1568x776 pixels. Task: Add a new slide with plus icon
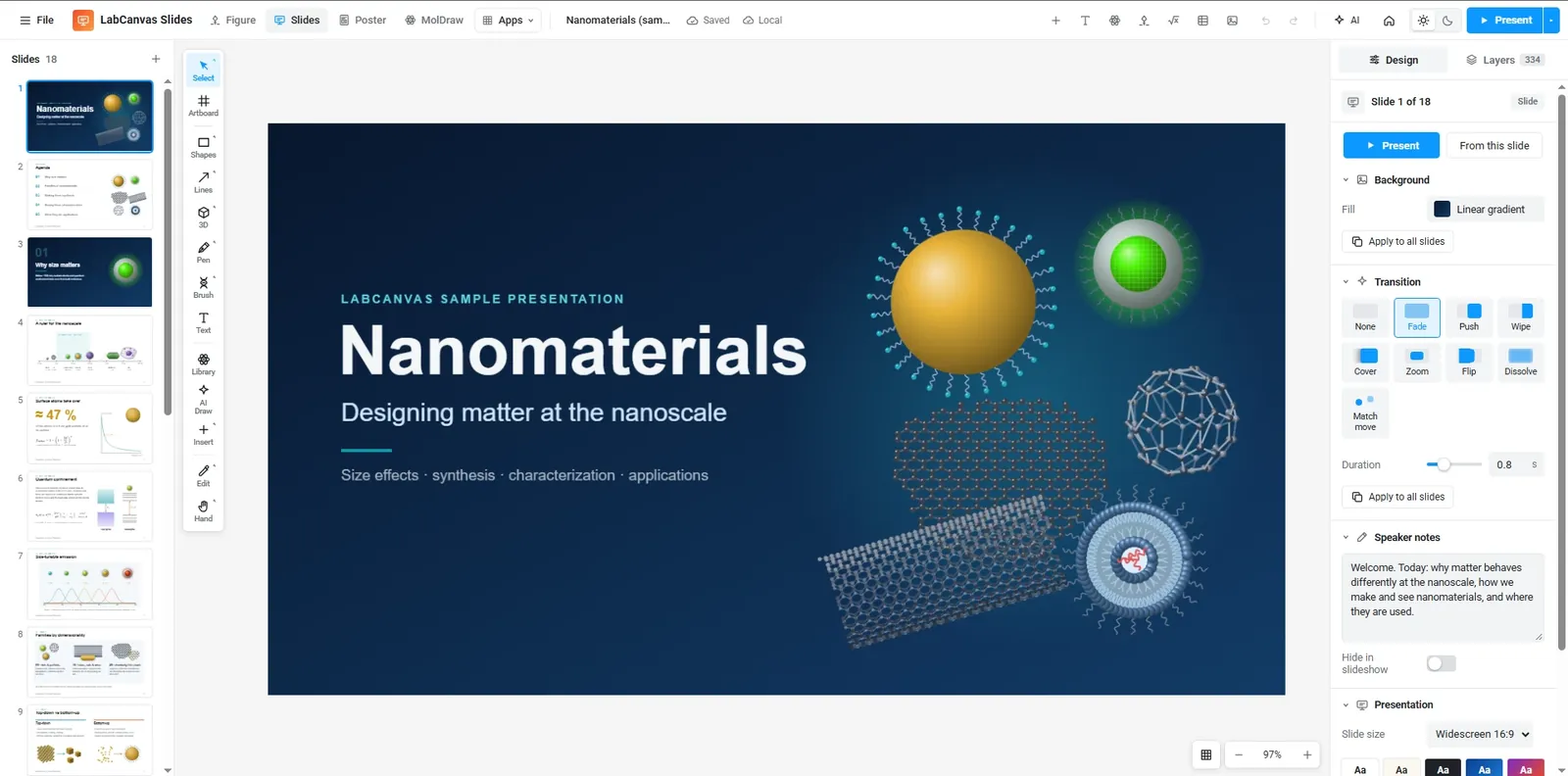(x=156, y=59)
